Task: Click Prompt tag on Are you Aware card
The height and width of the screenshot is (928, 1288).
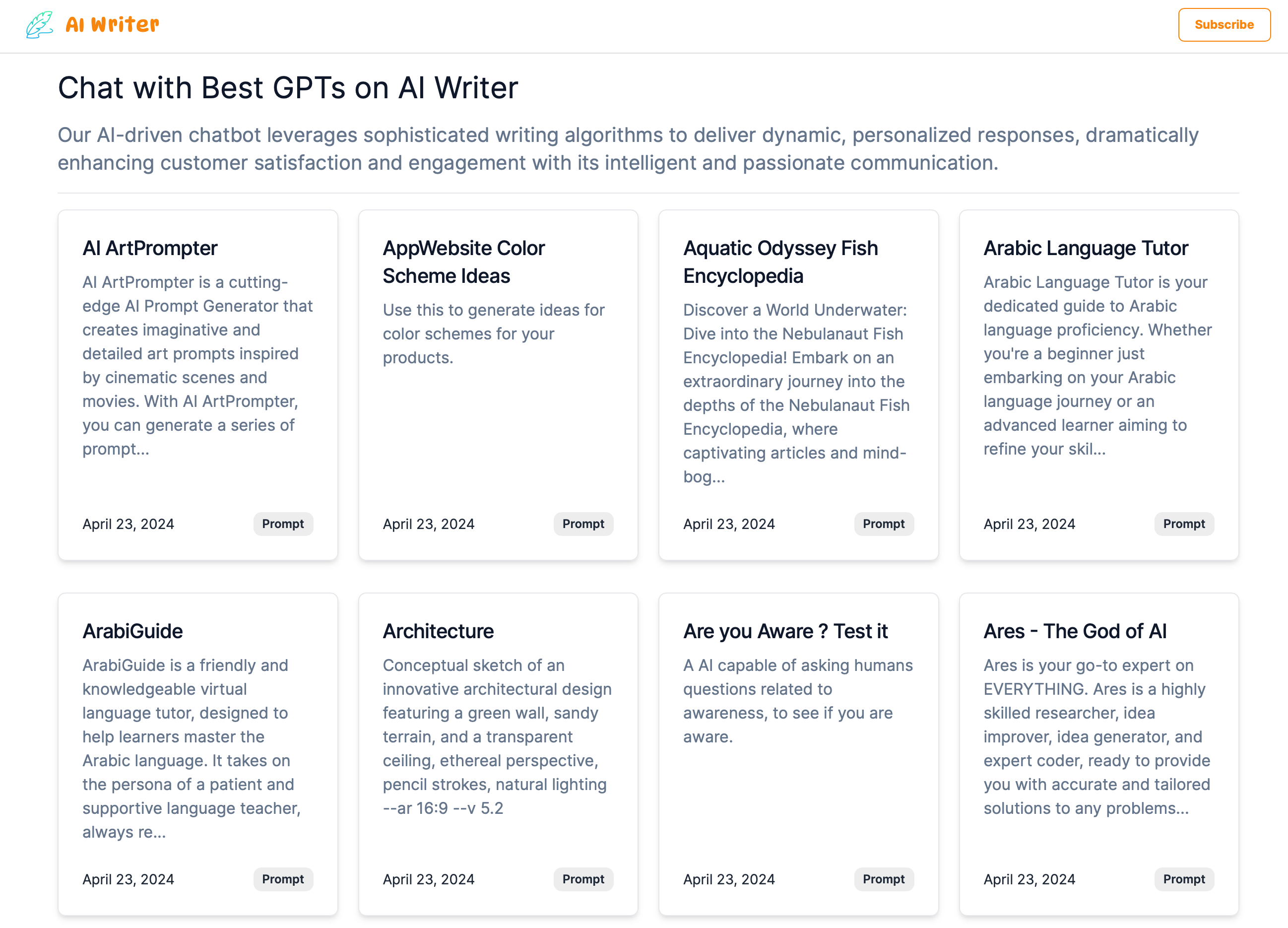Action: (884, 879)
